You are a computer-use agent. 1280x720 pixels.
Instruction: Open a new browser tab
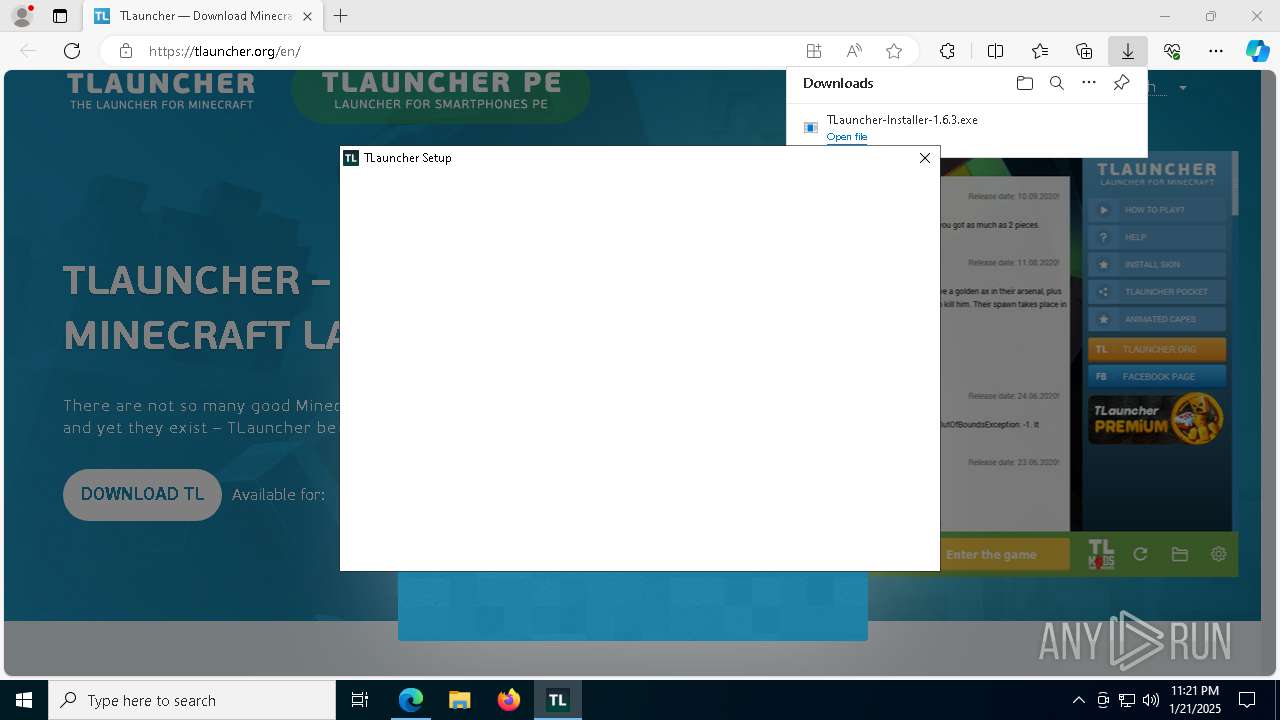341,16
